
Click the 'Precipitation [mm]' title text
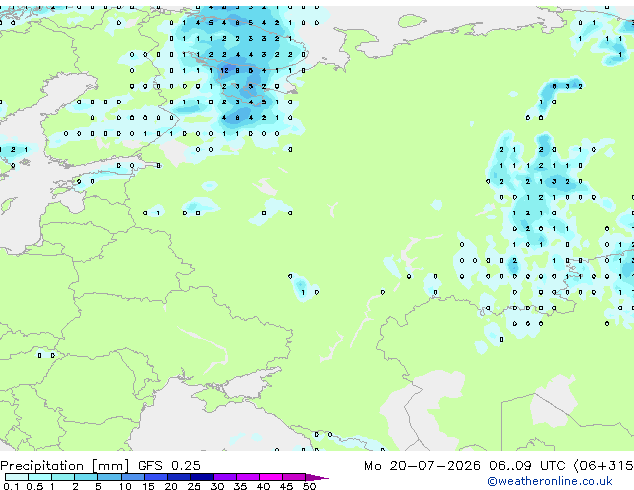65,466
